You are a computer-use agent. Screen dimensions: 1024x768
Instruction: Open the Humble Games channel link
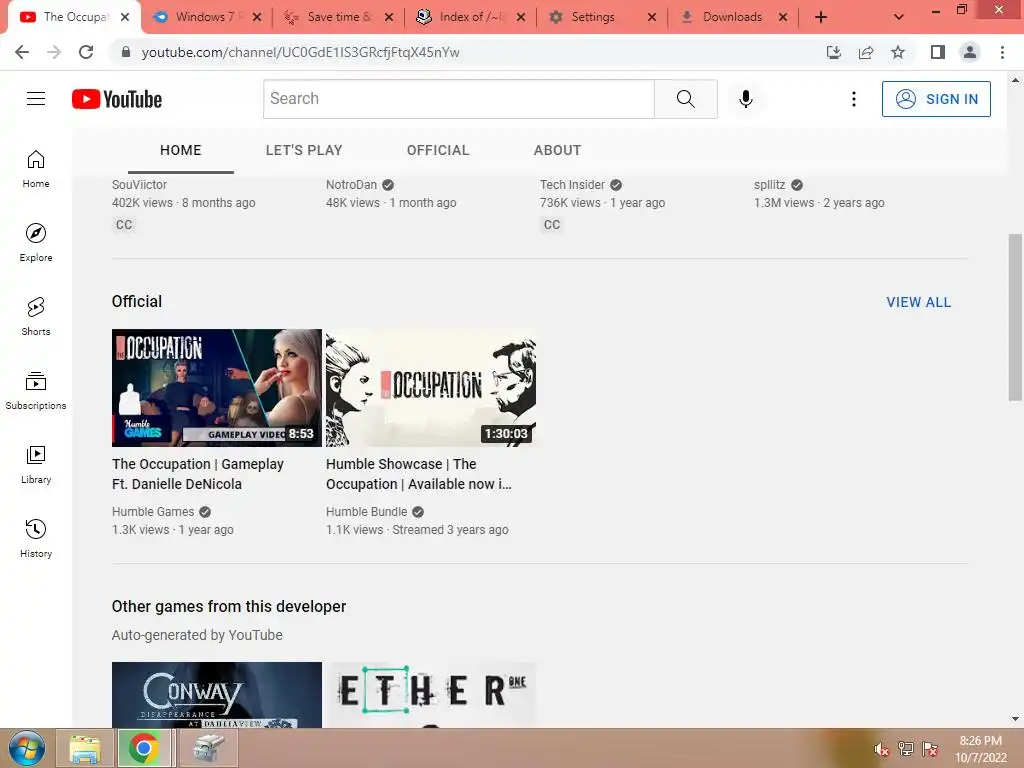click(x=153, y=512)
